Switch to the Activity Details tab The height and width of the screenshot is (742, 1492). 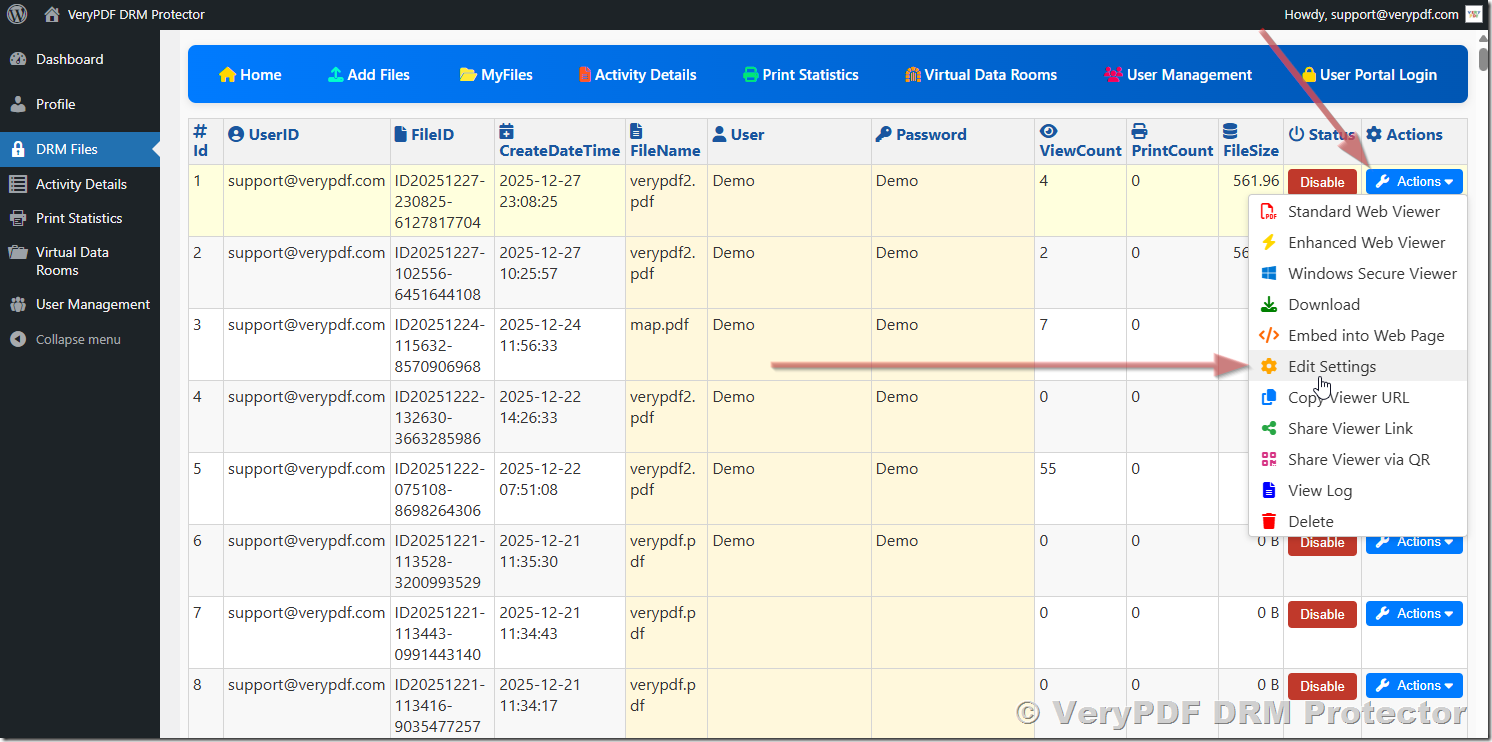click(x=637, y=74)
